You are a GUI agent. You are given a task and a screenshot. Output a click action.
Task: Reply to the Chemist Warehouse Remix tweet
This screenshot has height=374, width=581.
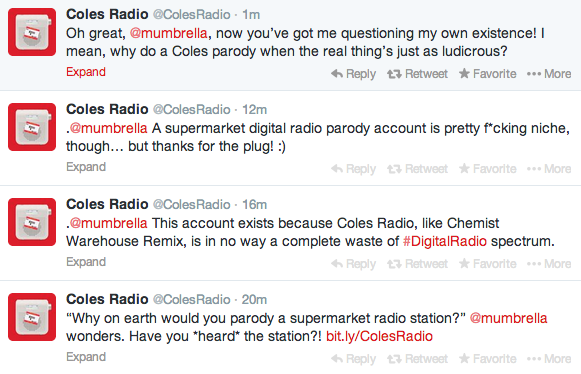point(353,264)
